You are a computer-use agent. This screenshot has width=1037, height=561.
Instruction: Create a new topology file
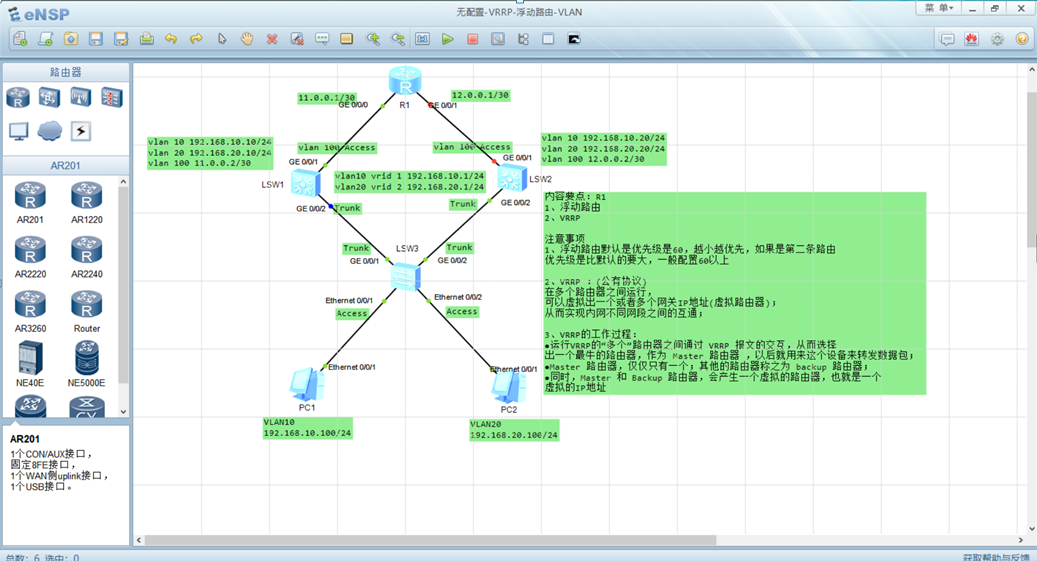point(21,39)
